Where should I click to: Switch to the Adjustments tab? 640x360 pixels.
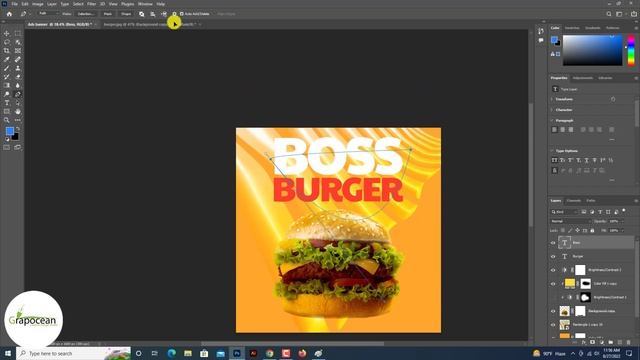pos(582,78)
